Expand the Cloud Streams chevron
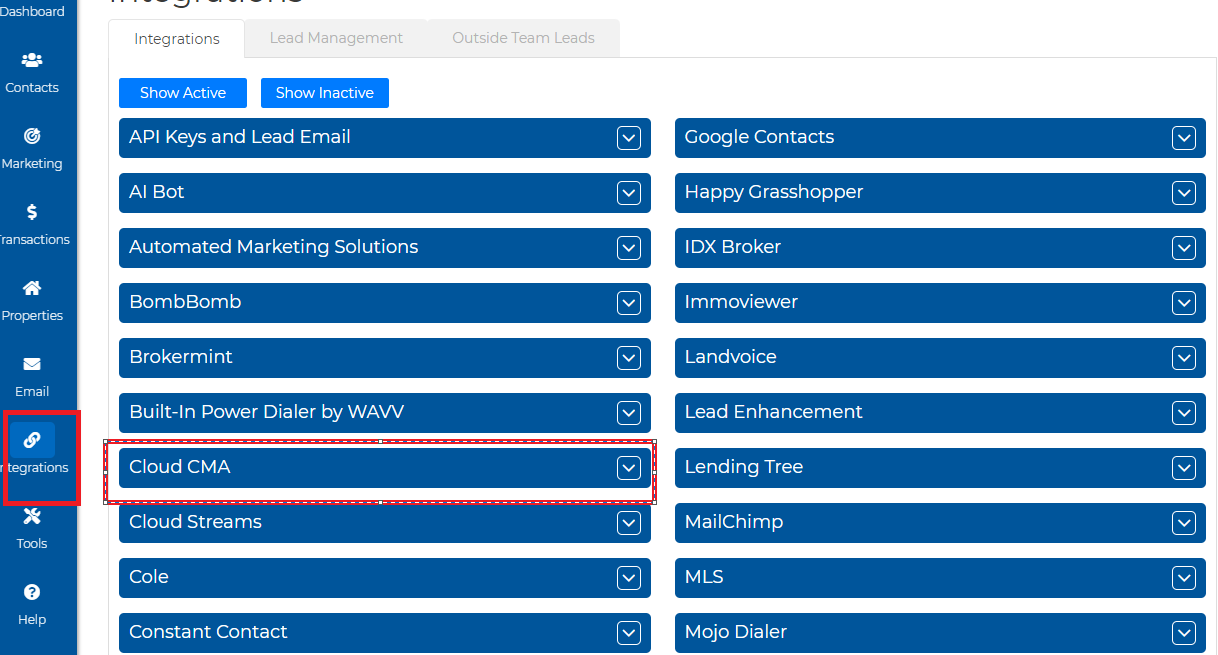Screen dimensions: 1218x655 (629, 523)
